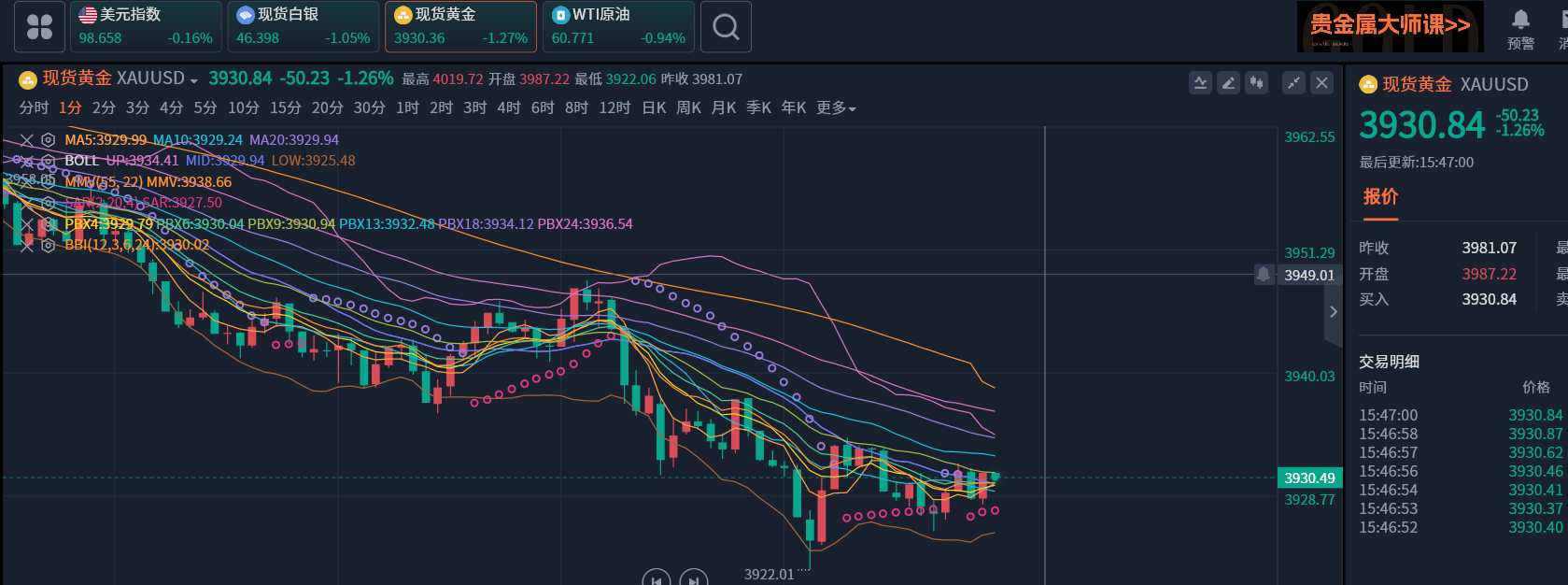Open settings gear for BOLL indicator

(48, 161)
